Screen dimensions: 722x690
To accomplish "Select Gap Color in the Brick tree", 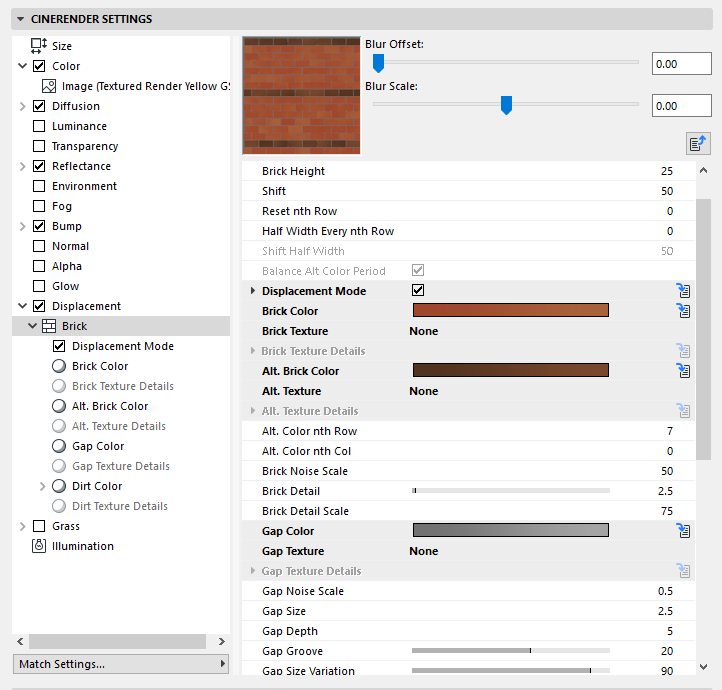I will (98, 446).
